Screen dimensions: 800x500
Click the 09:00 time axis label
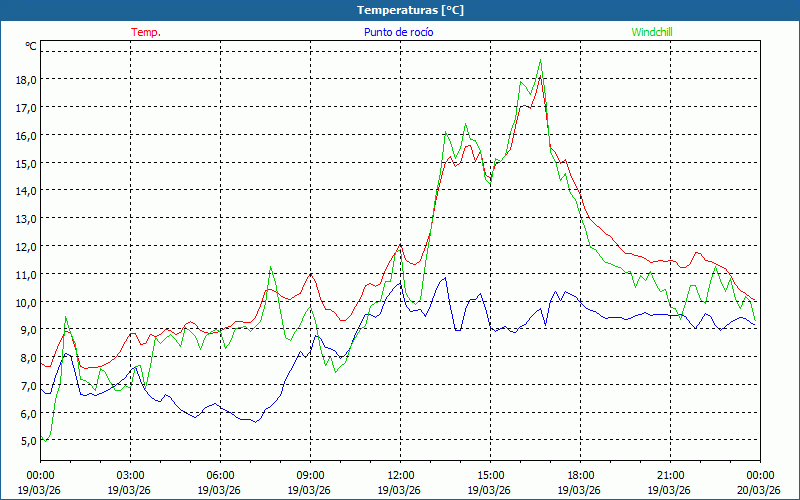point(310,475)
